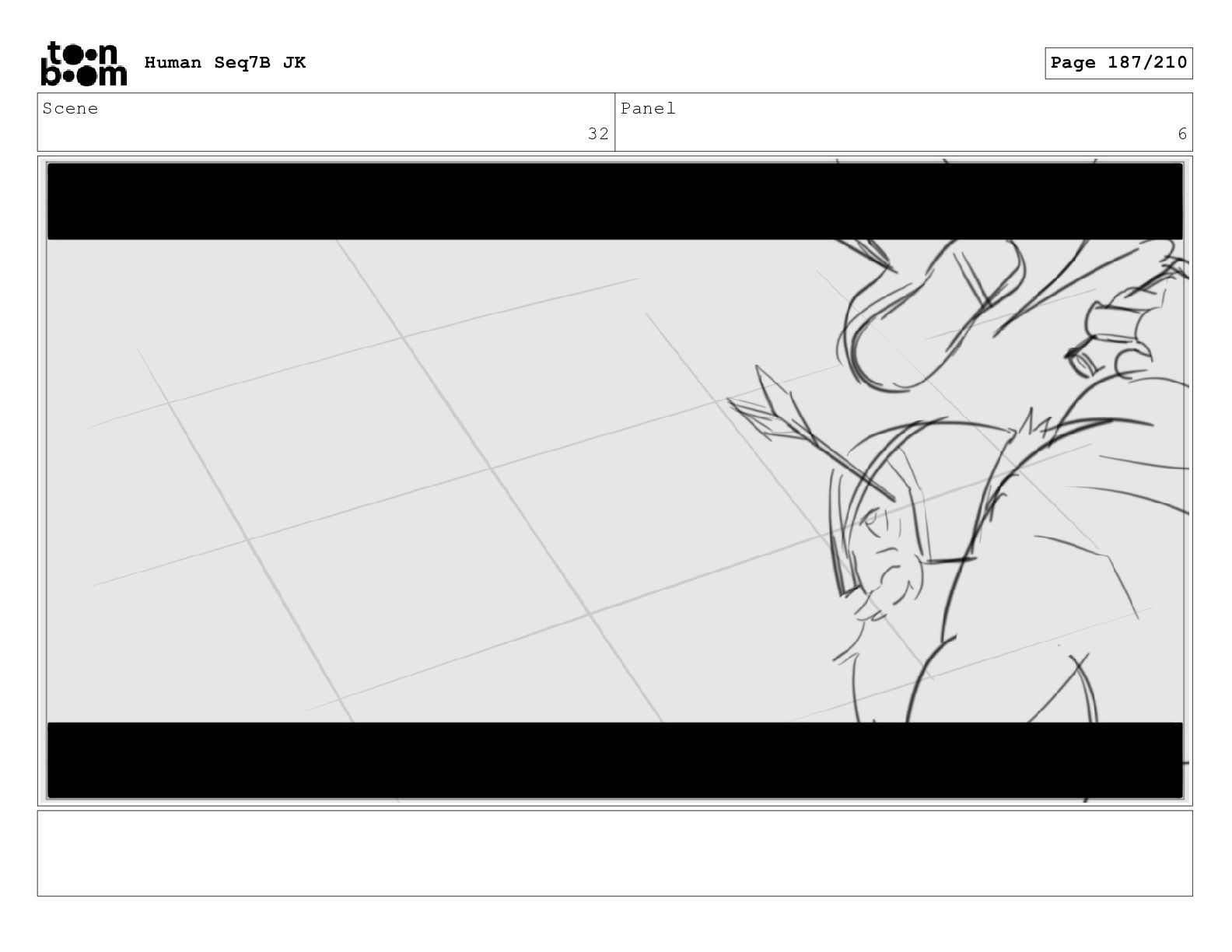Viewport: 1232px width, 952px height.
Task: Click the empty notes box below the panel
Action: point(615,853)
